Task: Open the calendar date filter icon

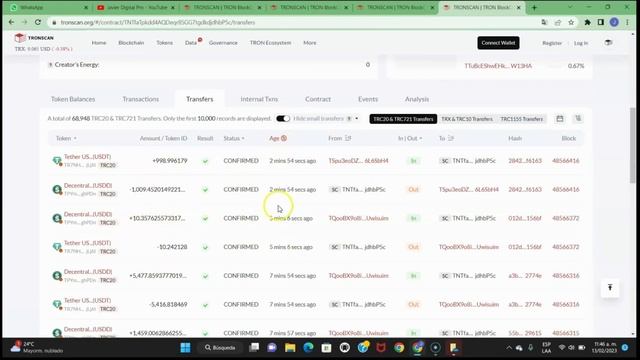Action: [560, 119]
